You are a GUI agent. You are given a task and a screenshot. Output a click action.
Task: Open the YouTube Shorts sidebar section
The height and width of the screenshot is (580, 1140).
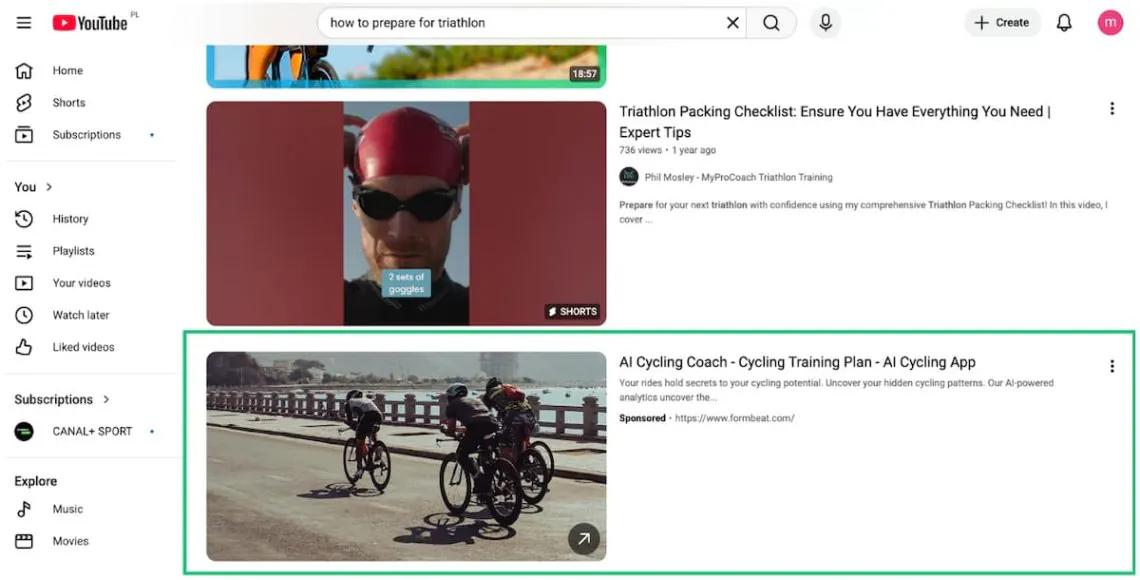68,102
